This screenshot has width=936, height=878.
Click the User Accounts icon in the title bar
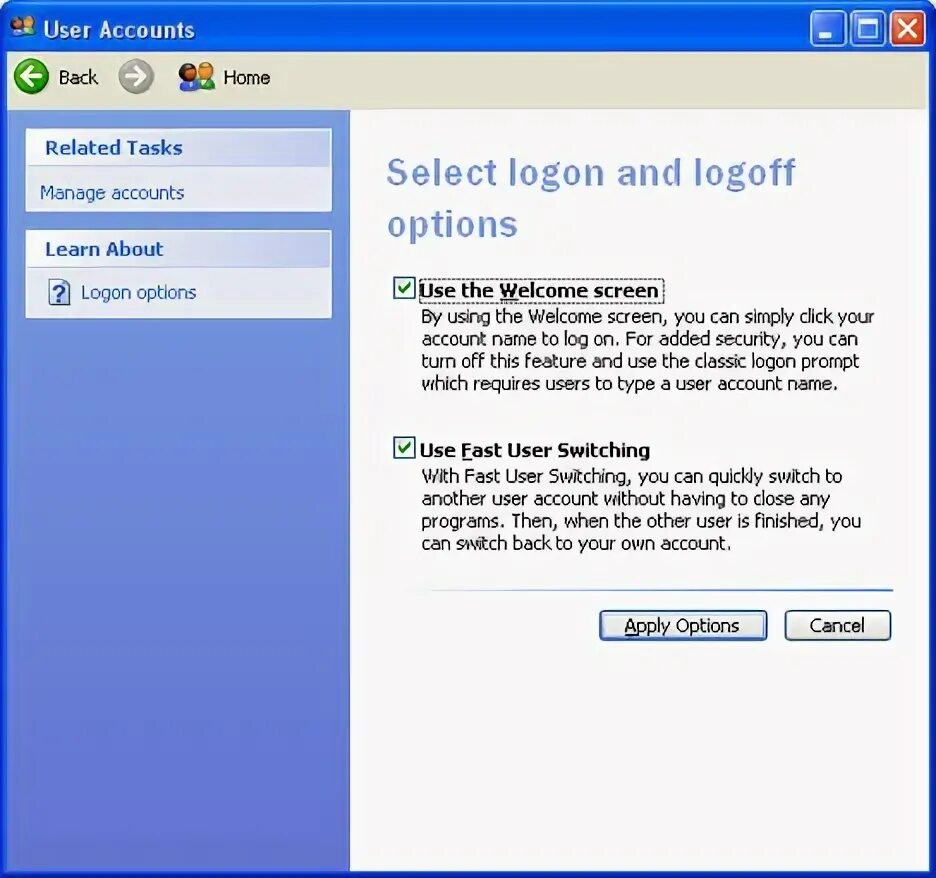tap(22, 29)
